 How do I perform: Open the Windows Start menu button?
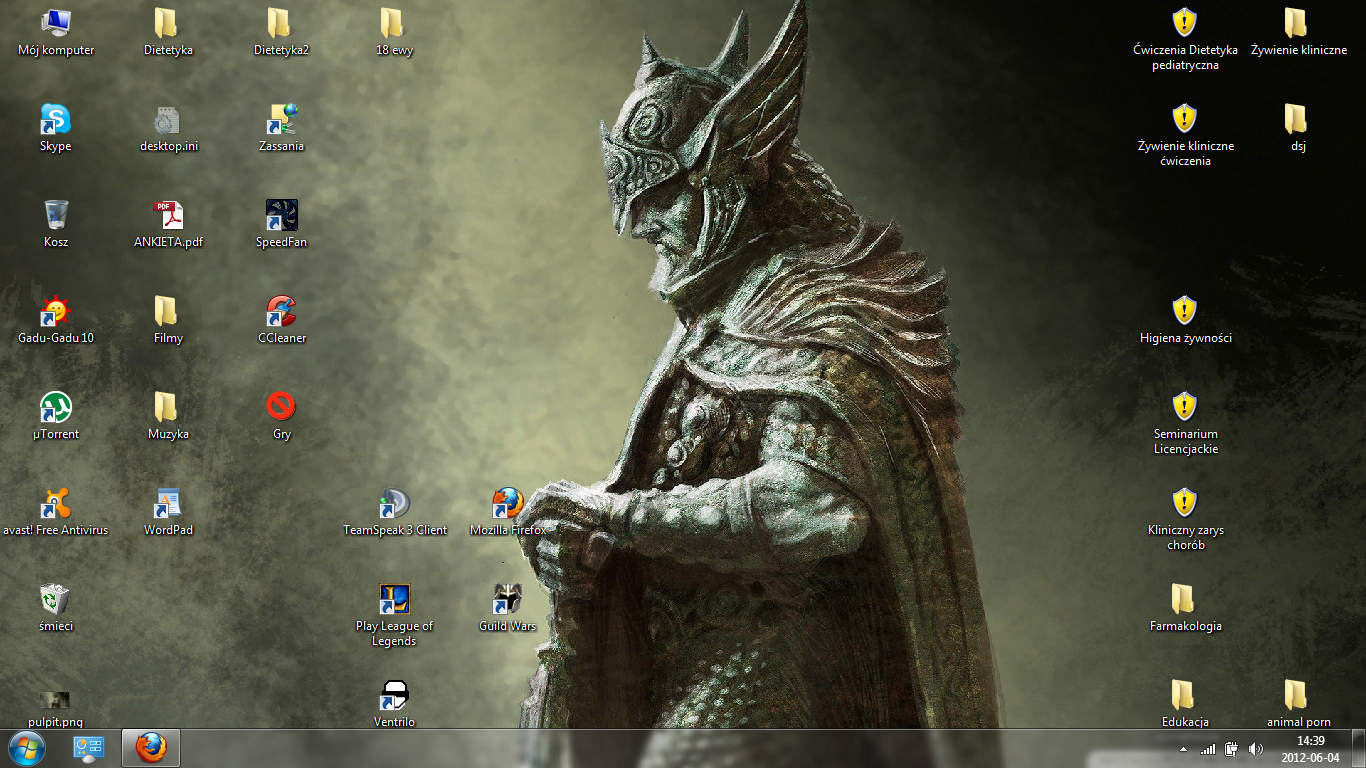click(x=27, y=748)
